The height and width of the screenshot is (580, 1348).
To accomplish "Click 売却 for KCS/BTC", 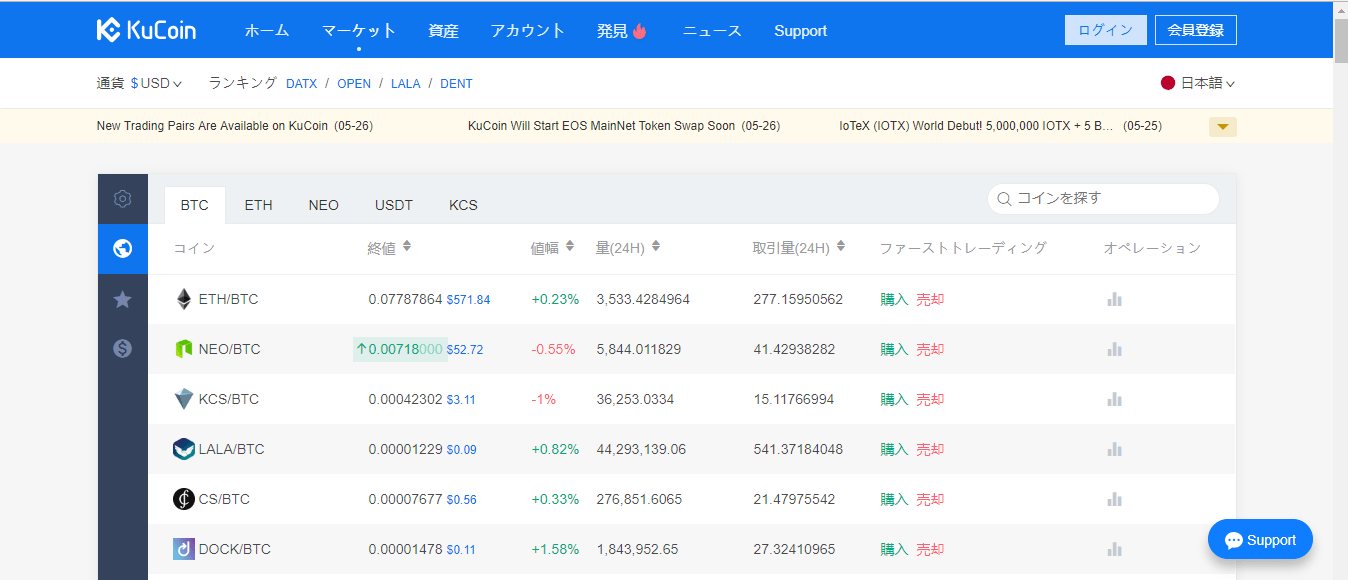I will point(930,399).
